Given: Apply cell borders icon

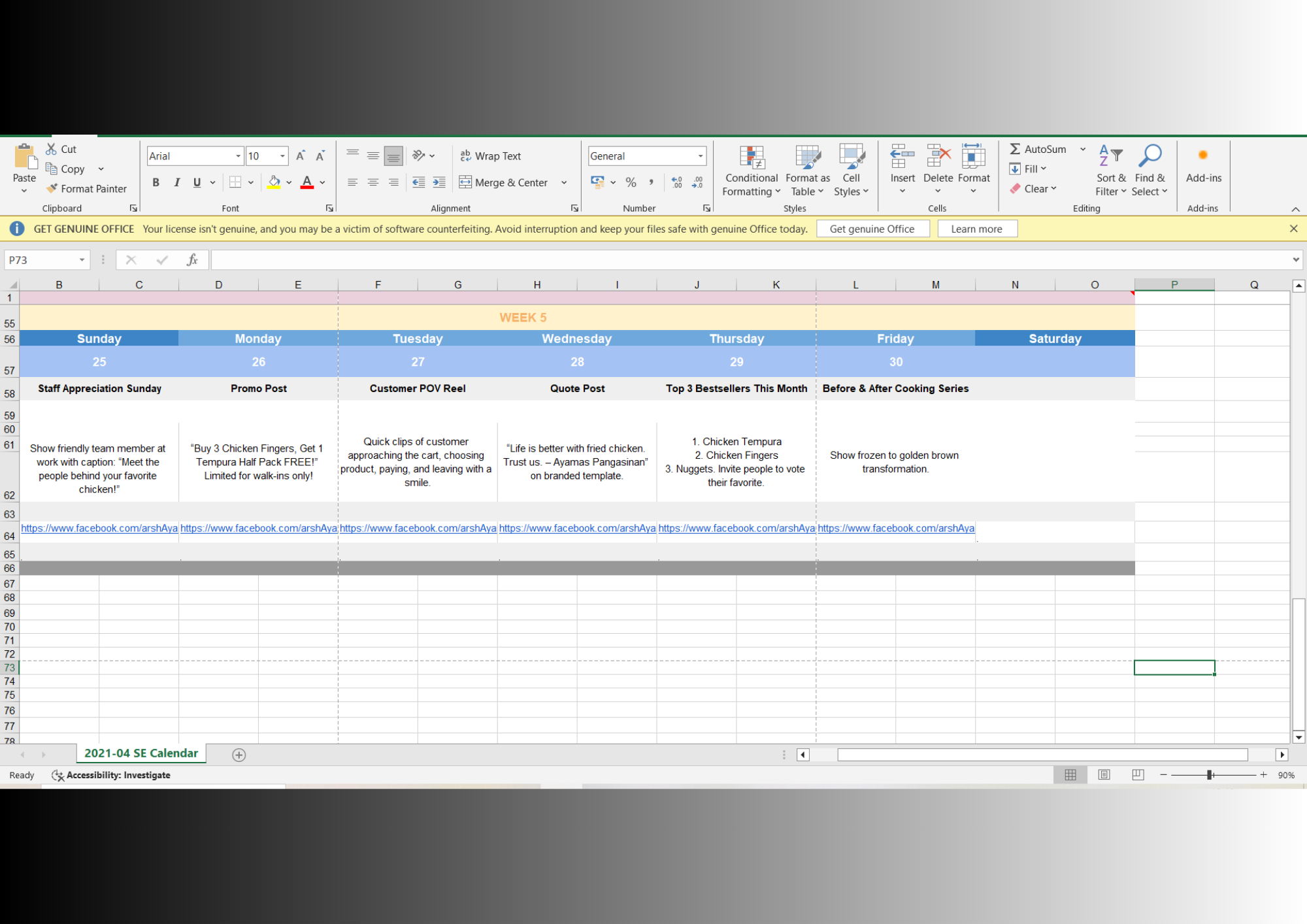Looking at the screenshot, I should pos(235,182).
